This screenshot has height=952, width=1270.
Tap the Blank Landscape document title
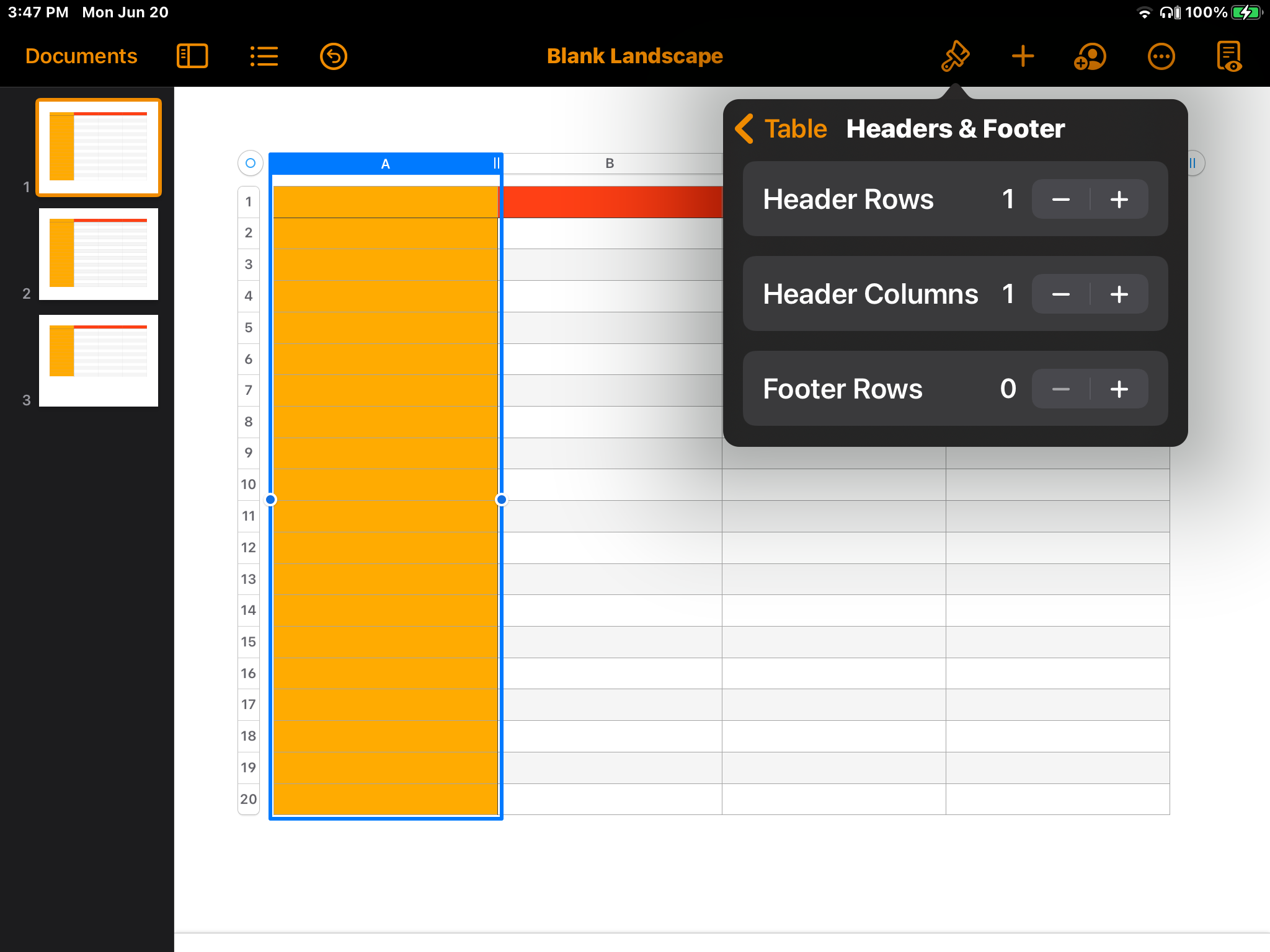coord(634,56)
